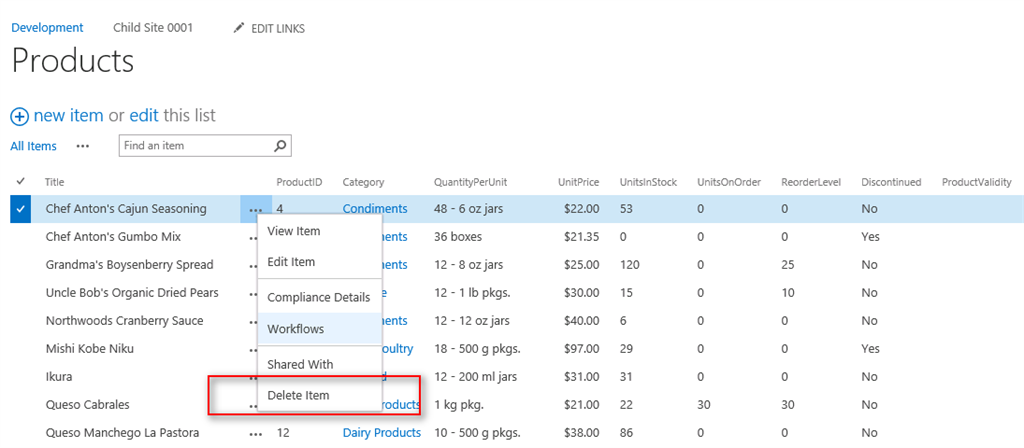The height and width of the screenshot is (448, 1024).
Task: Select Workflows in the context menu
Action: (295, 328)
